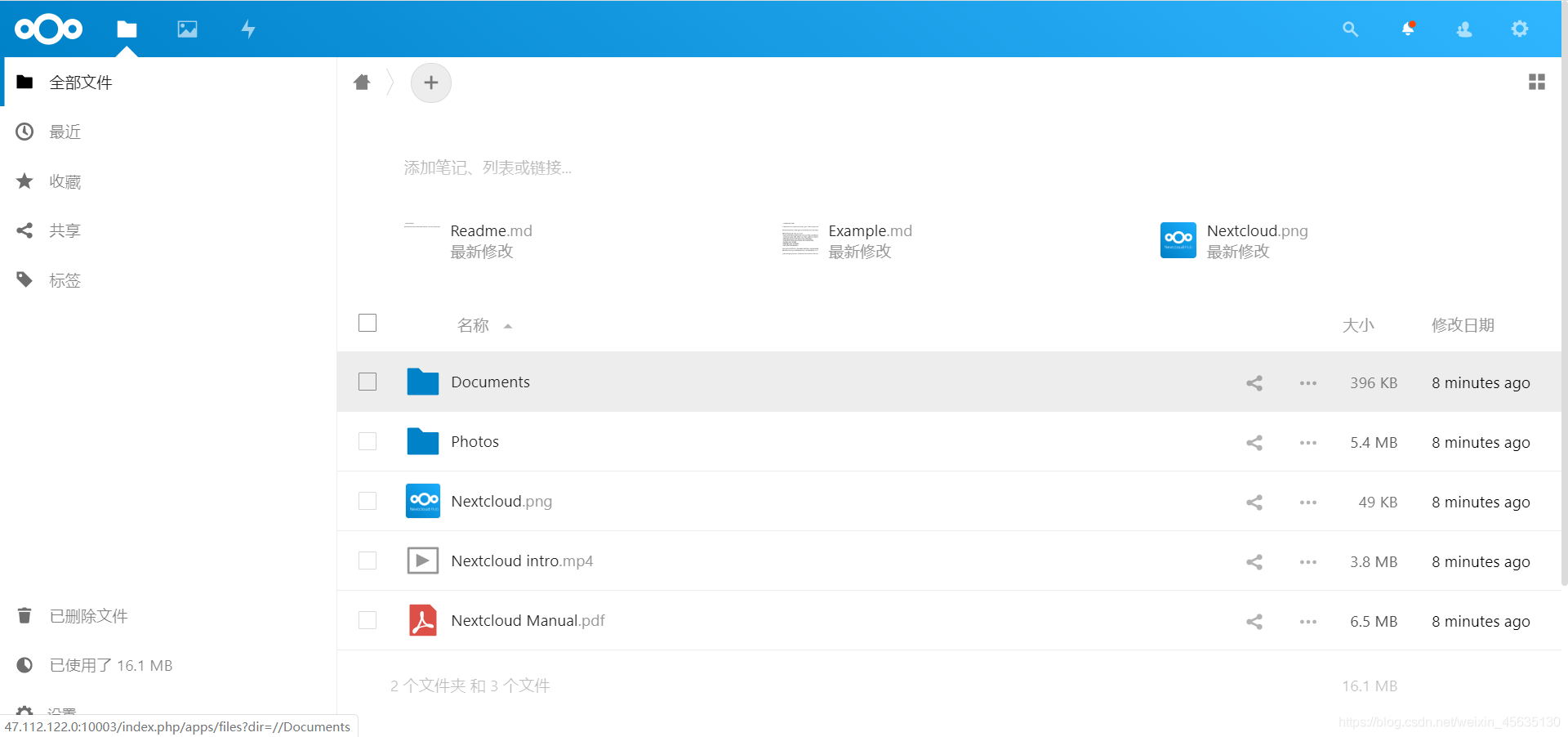Click the plus new file button
Screen dimensions: 1568x737
point(431,83)
